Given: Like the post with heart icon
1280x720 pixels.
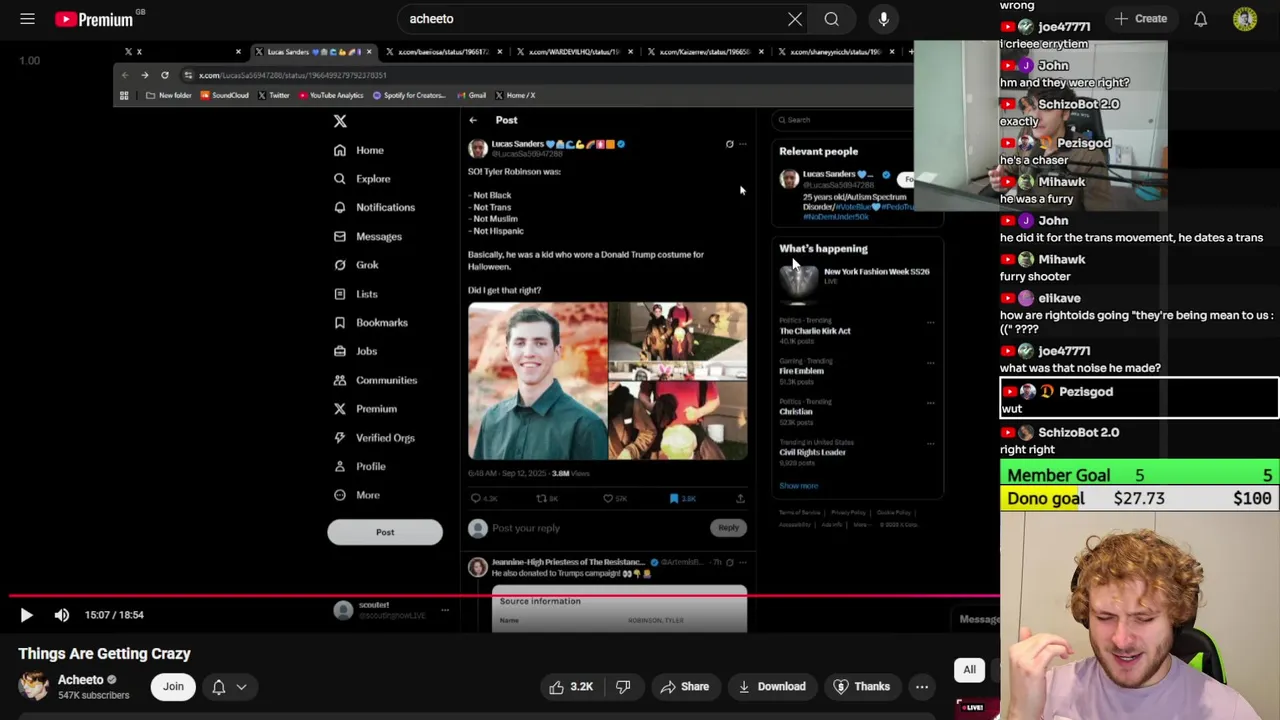Looking at the screenshot, I should (x=614, y=498).
